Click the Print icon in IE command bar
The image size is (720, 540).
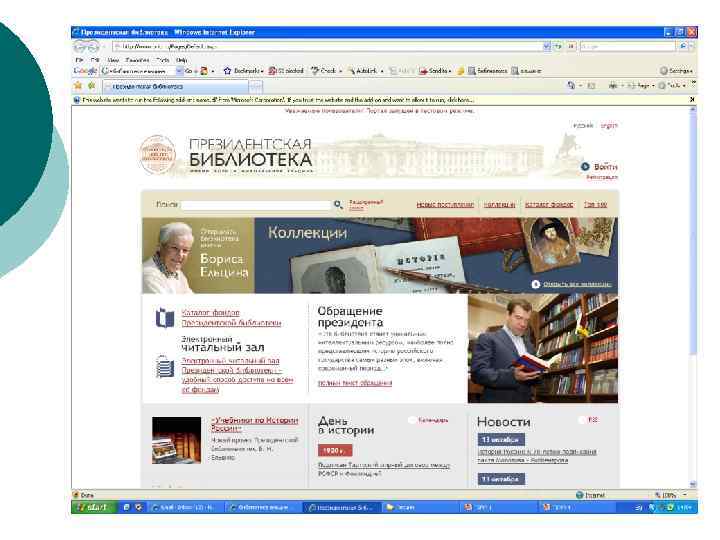pyautogui.click(x=613, y=85)
